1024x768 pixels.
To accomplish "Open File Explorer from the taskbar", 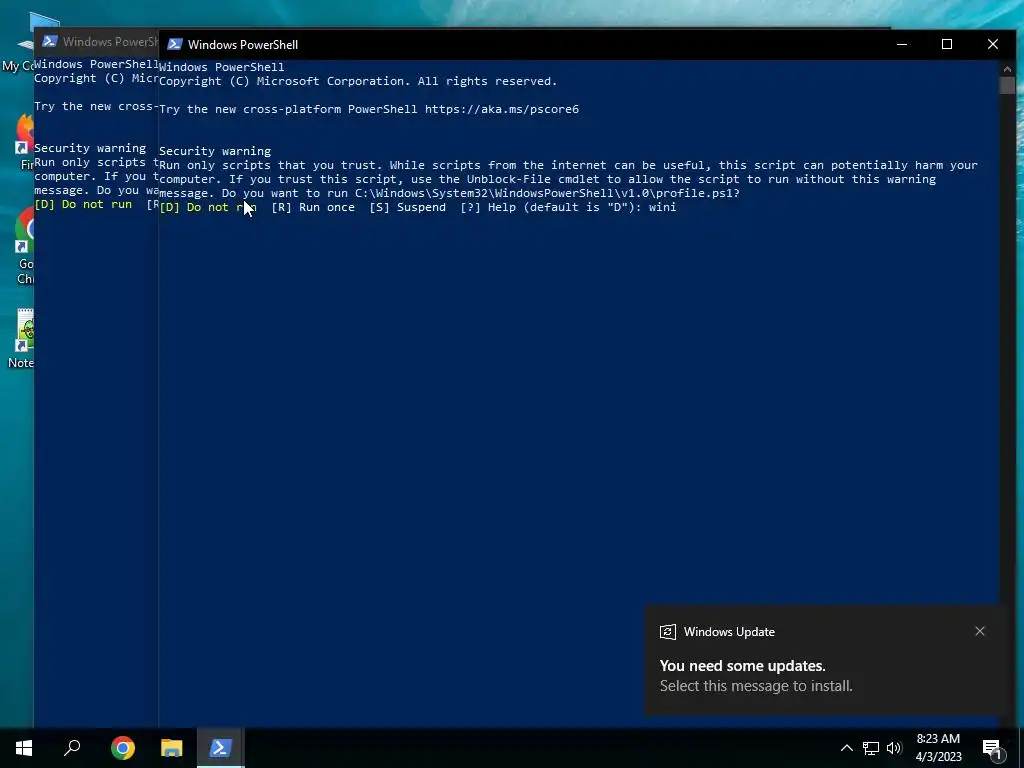I will coord(172,748).
